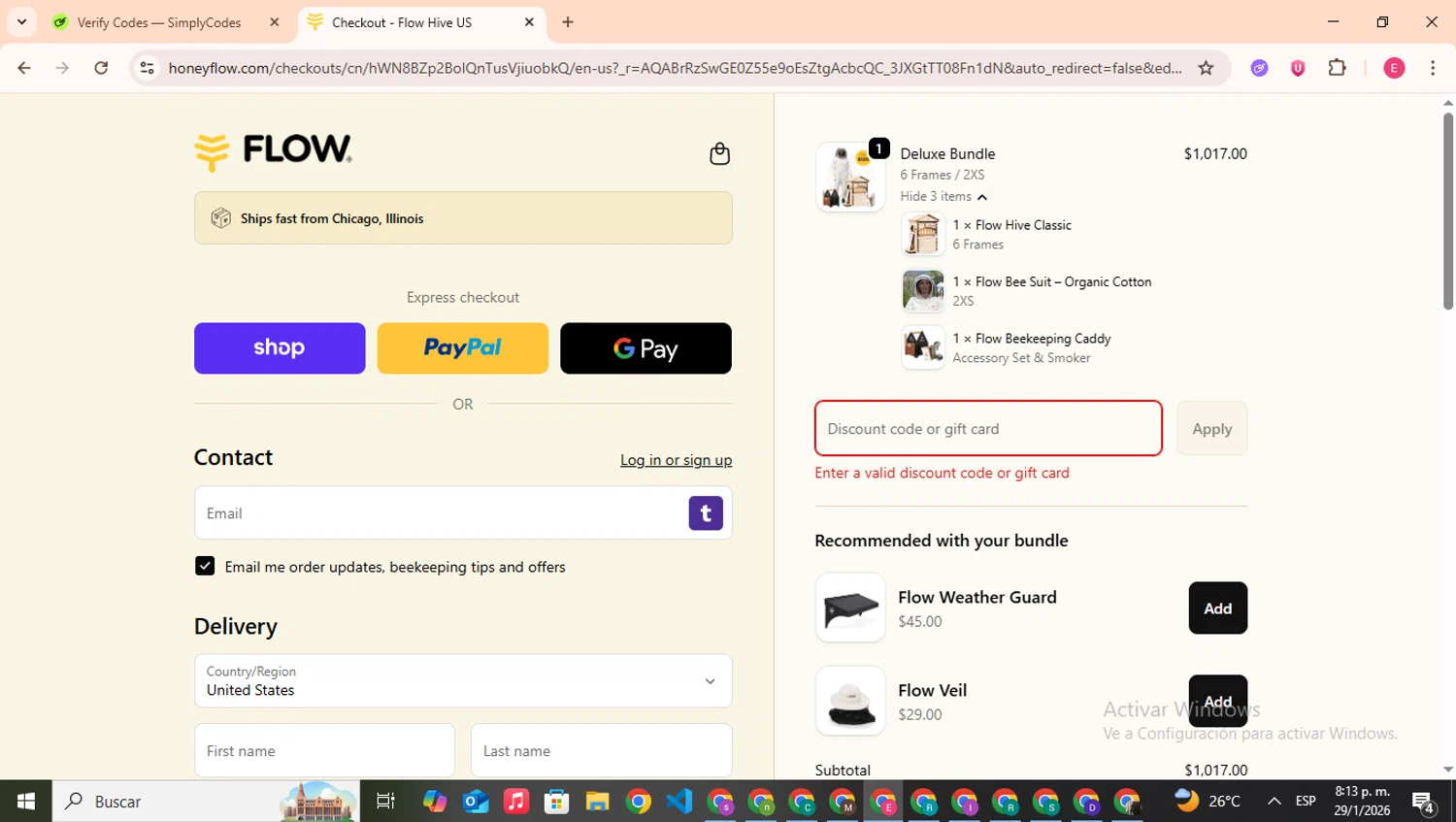Open Task View from taskbar
This screenshot has width=1456, height=822.
pos(385,801)
